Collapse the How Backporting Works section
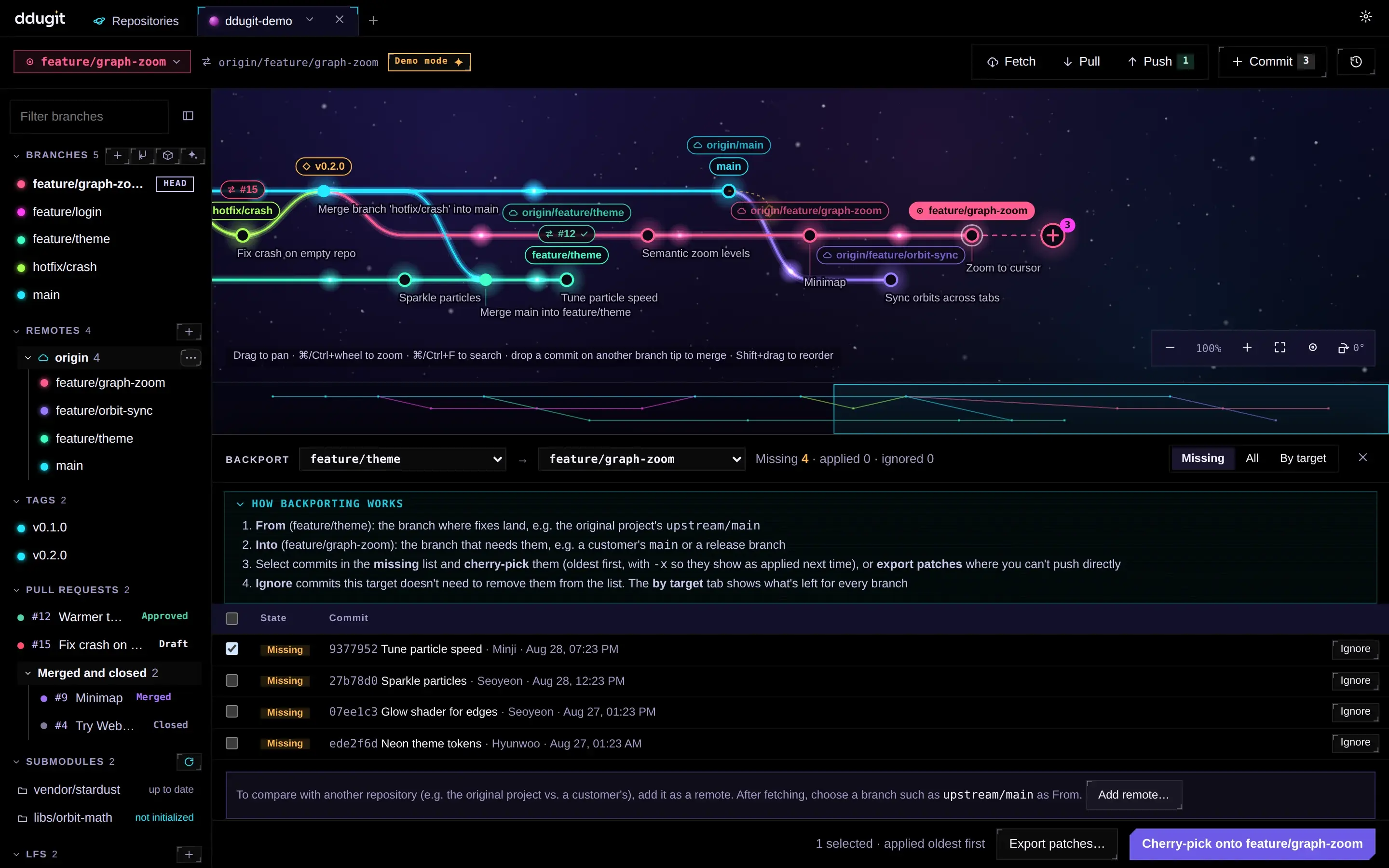 (x=320, y=503)
